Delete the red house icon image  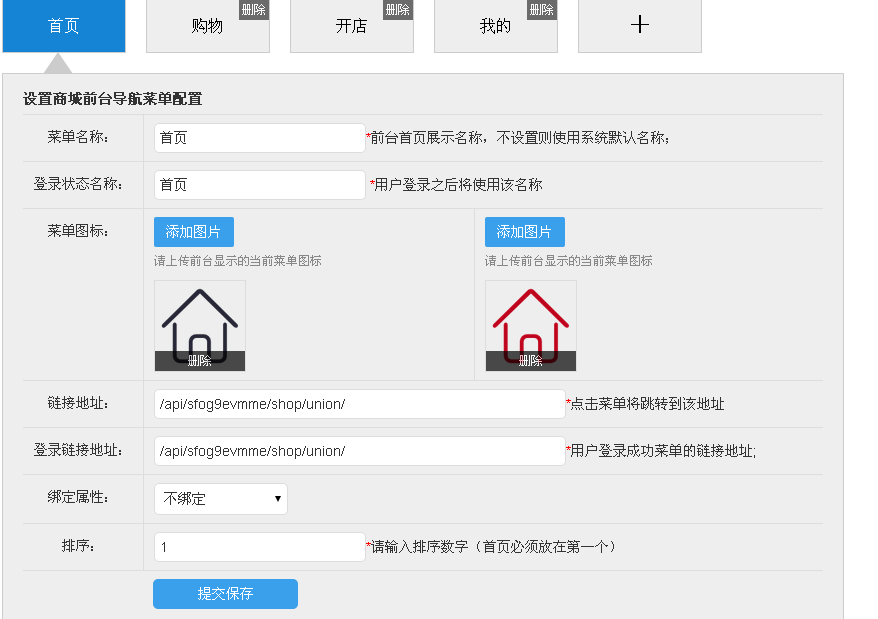pos(530,361)
